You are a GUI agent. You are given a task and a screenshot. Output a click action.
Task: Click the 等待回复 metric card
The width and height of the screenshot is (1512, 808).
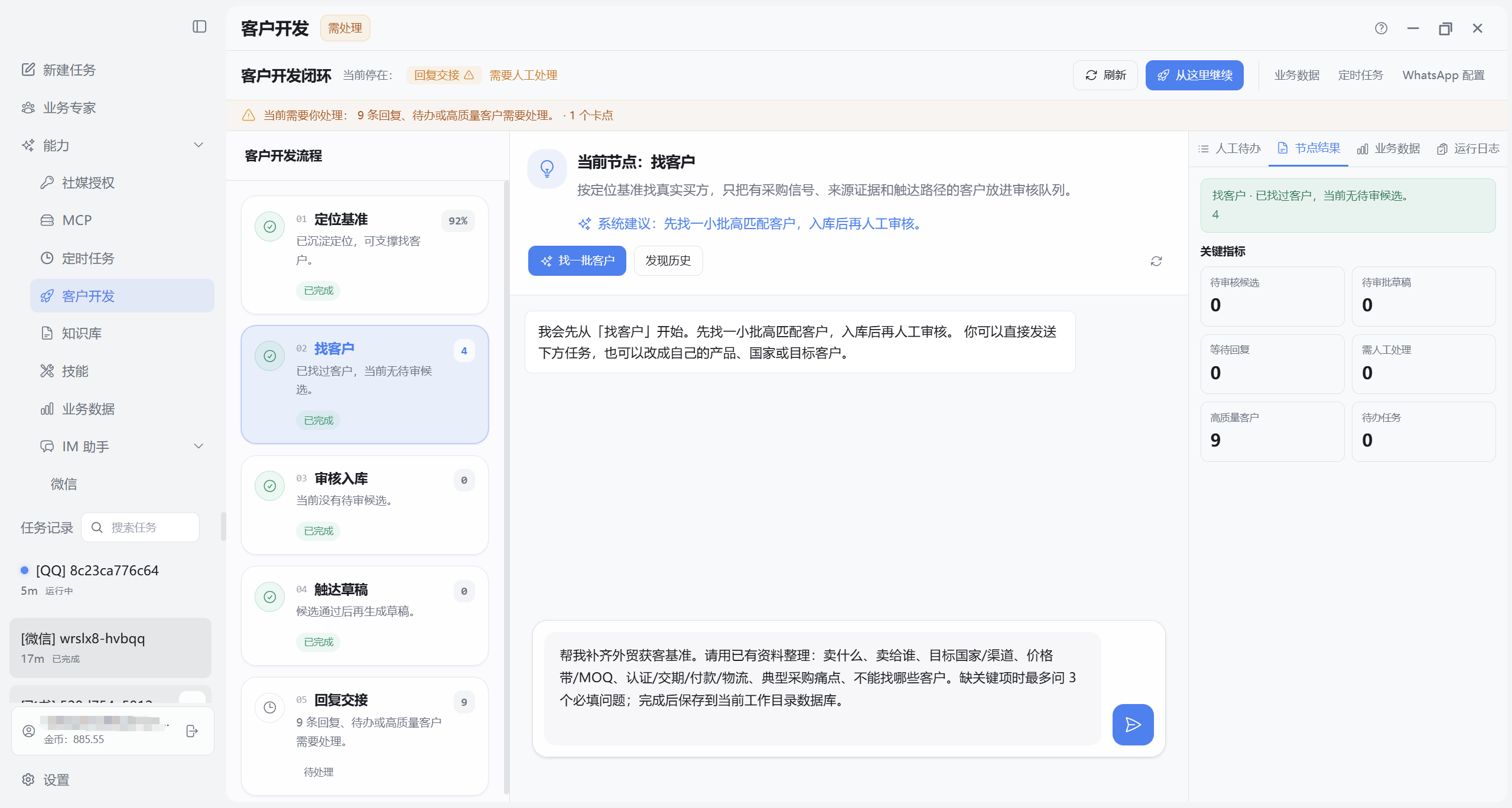tap(1272, 364)
